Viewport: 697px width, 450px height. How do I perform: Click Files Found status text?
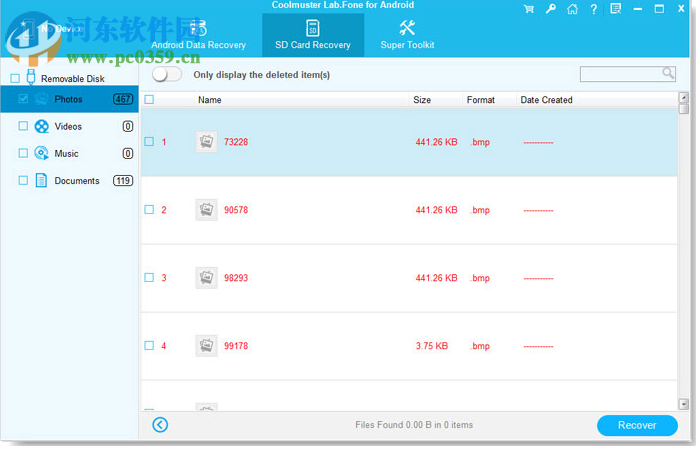click(x=414, y=425)
